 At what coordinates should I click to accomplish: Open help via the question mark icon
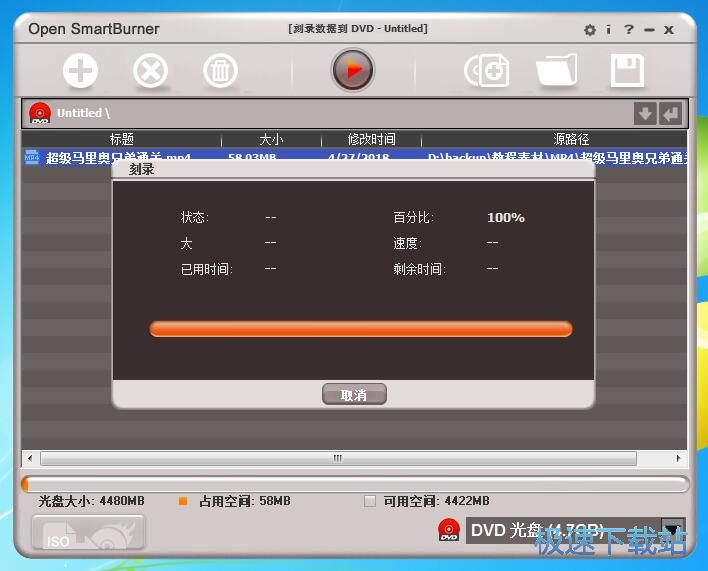tap(629, 30)
